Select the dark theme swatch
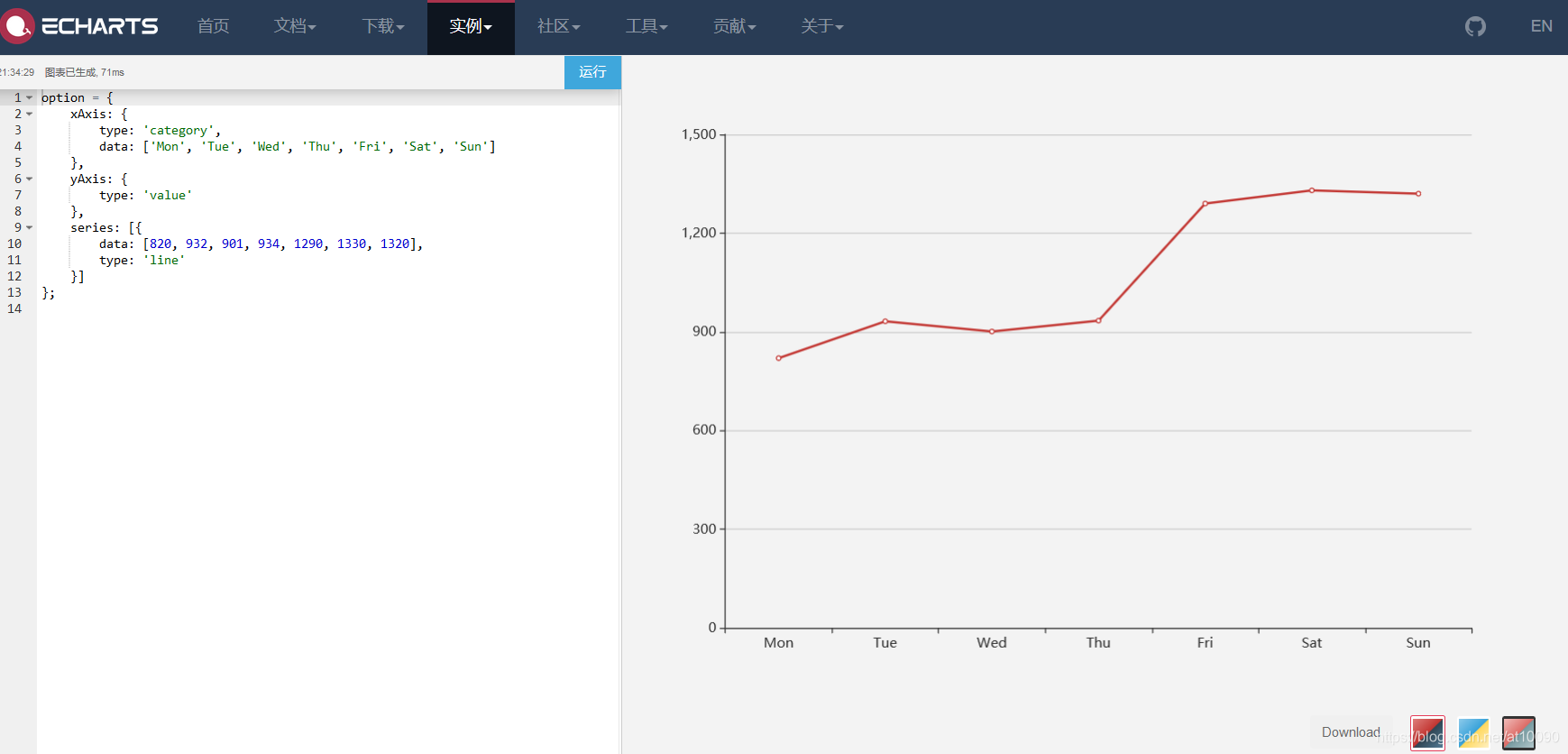Viewport: 1568px width, 754px height. tap(1518, 733)
